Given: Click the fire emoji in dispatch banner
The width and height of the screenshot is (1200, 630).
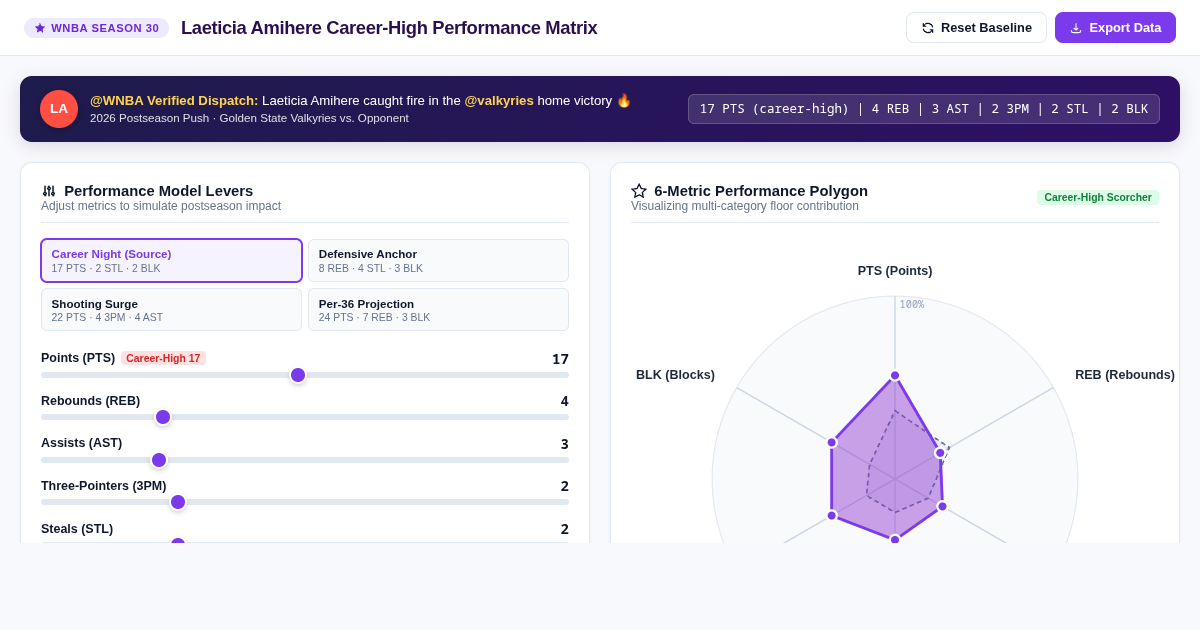Looking at the screenshot, I should click(624, 100).
